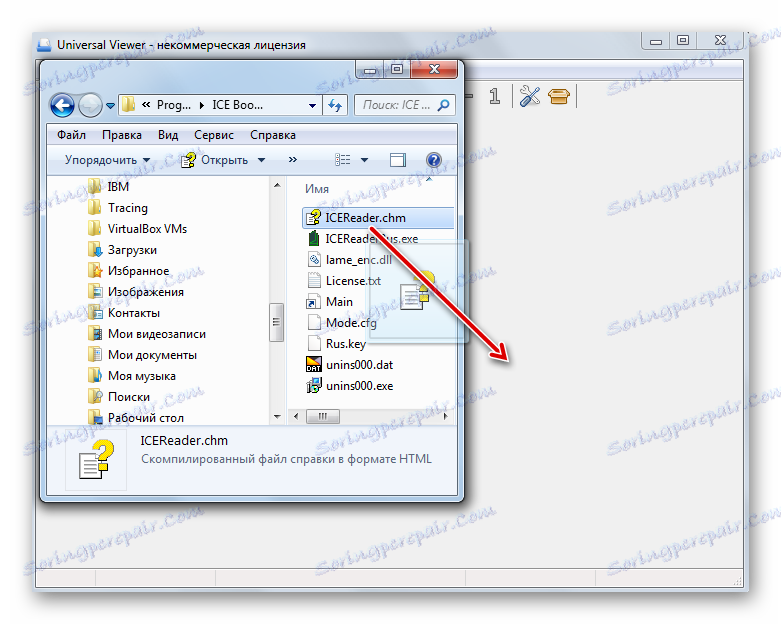
Task: Open the Моя музыка folder
Action: click(132, 375)
